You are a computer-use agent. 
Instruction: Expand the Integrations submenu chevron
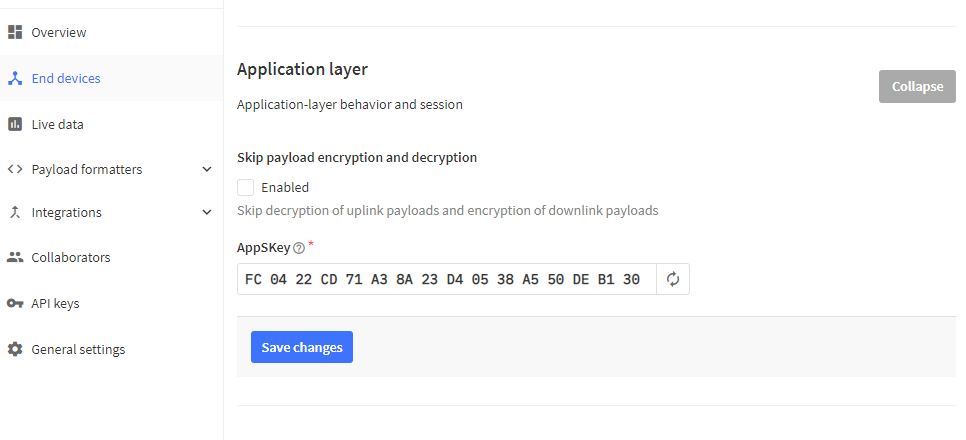click(x=206, y=212)
